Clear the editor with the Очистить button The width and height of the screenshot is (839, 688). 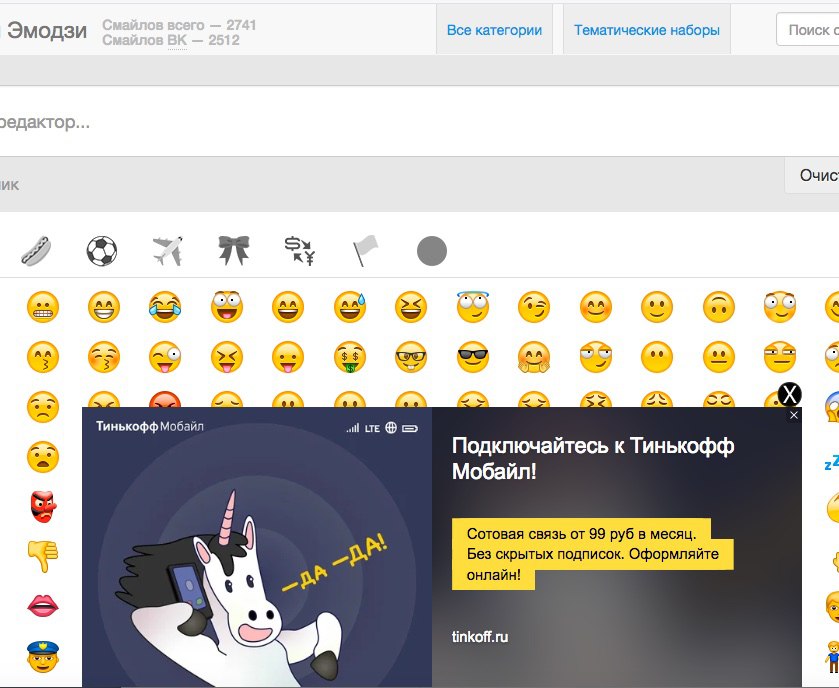coord(812,175)
